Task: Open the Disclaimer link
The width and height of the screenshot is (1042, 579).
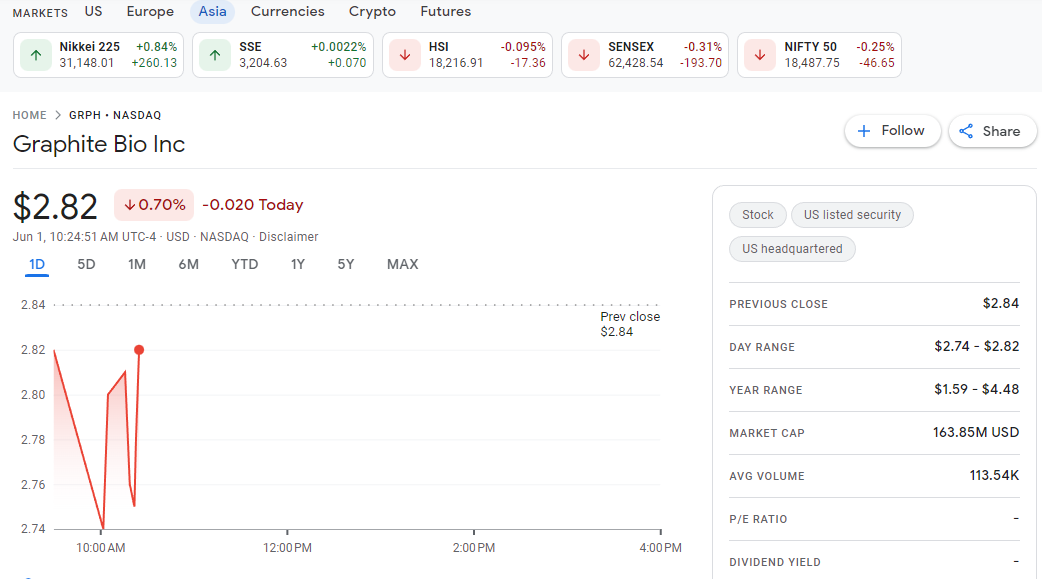Action: [288, 237]
